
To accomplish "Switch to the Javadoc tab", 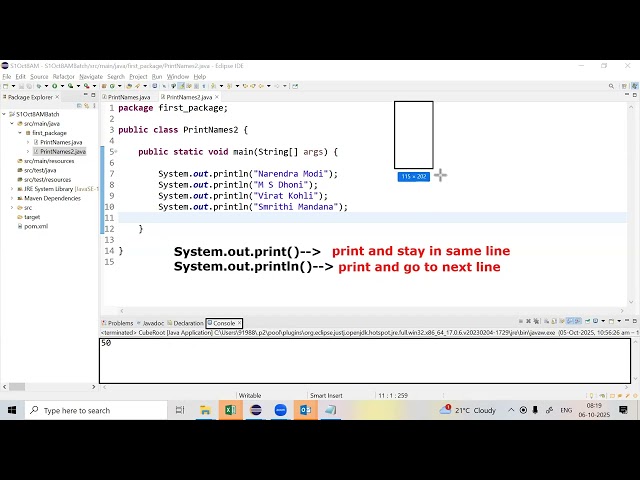I will (151, 323).
